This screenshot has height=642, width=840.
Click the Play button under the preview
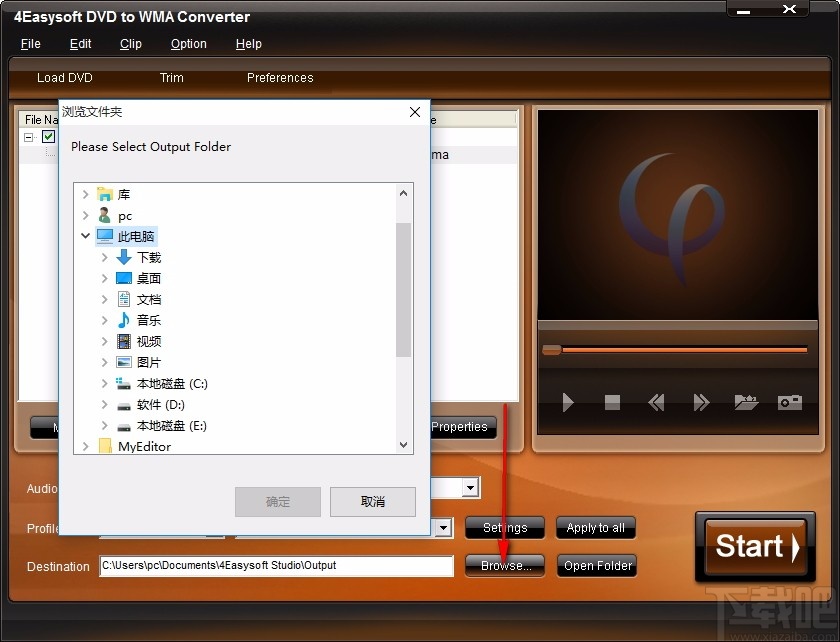566,403
